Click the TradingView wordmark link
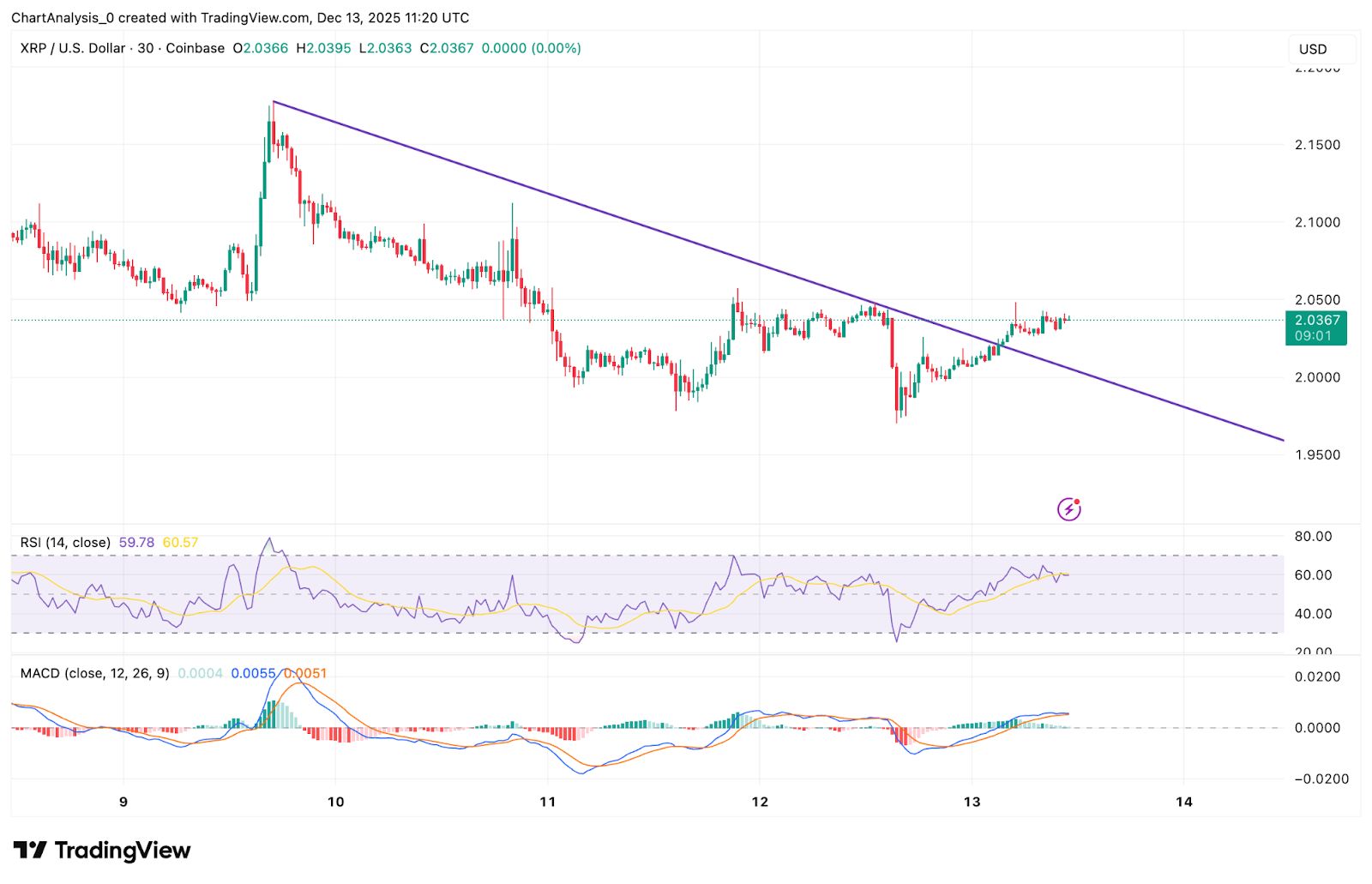 123,851
